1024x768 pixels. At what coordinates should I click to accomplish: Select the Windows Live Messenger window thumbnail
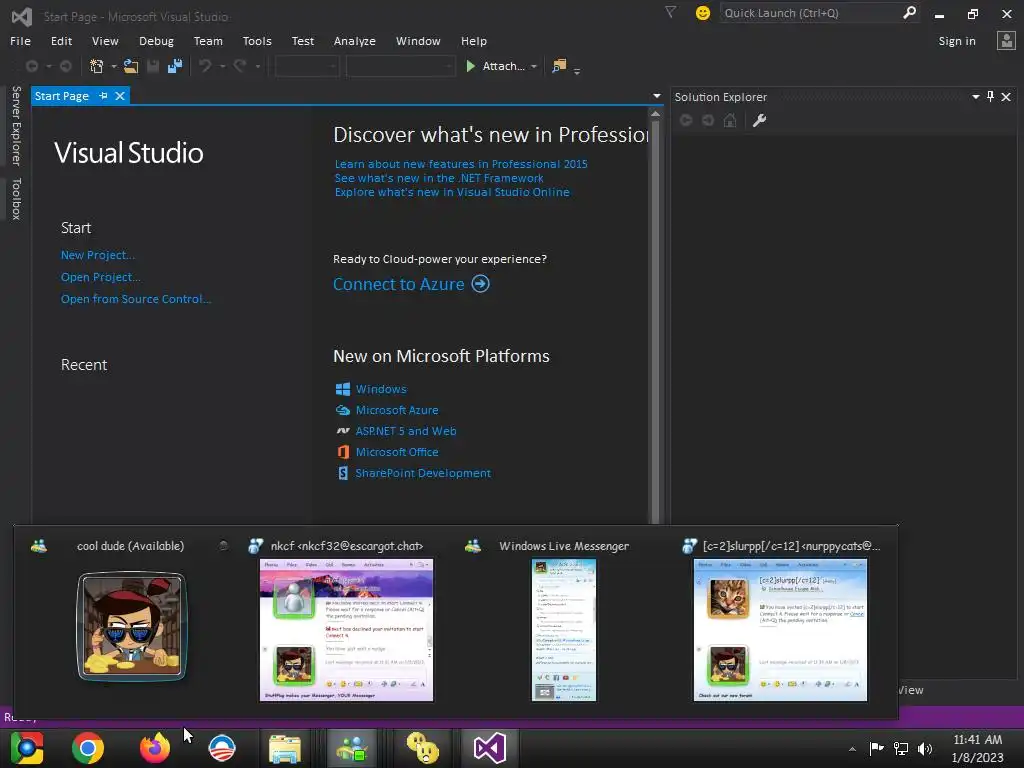pos(564,630)
